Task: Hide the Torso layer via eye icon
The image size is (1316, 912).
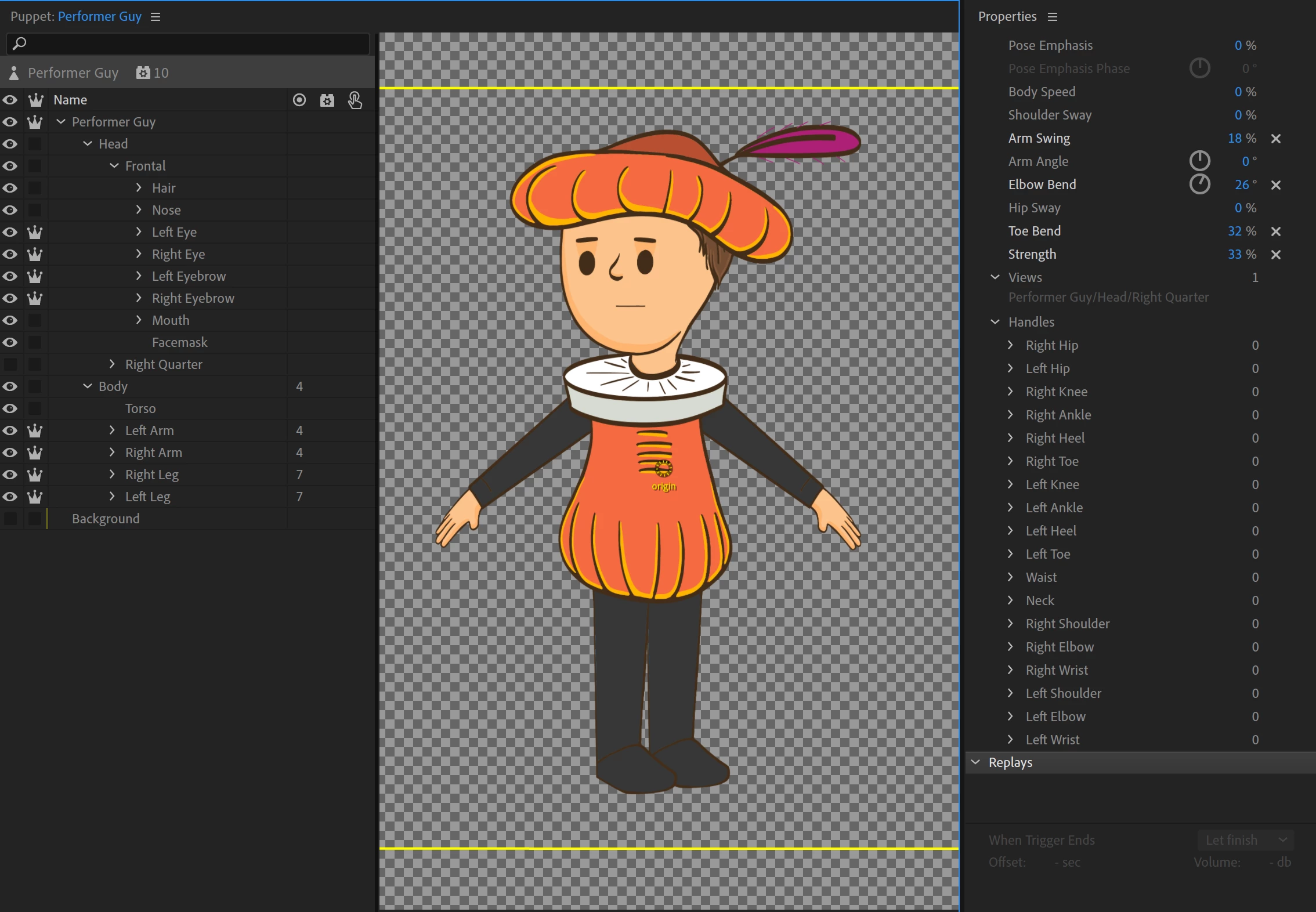Action: point(10,408)
